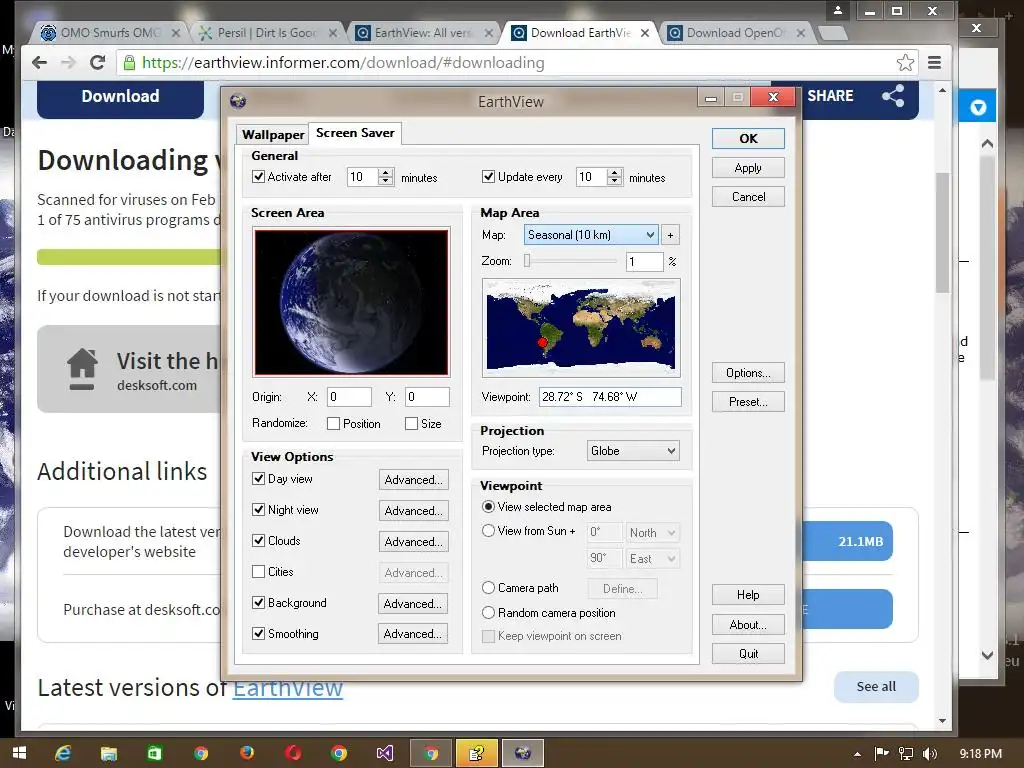Go back with the browser back arrow
The height and width of the screenshot is (768, 1024).
point(39,63)
